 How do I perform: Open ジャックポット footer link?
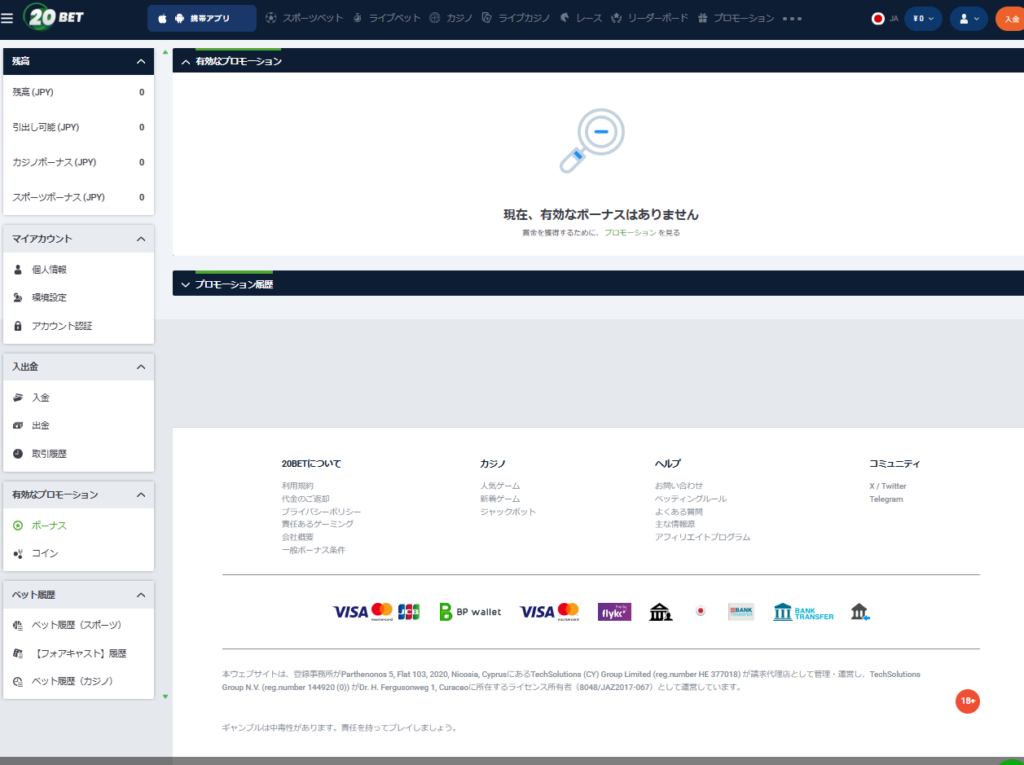point(507,512)
